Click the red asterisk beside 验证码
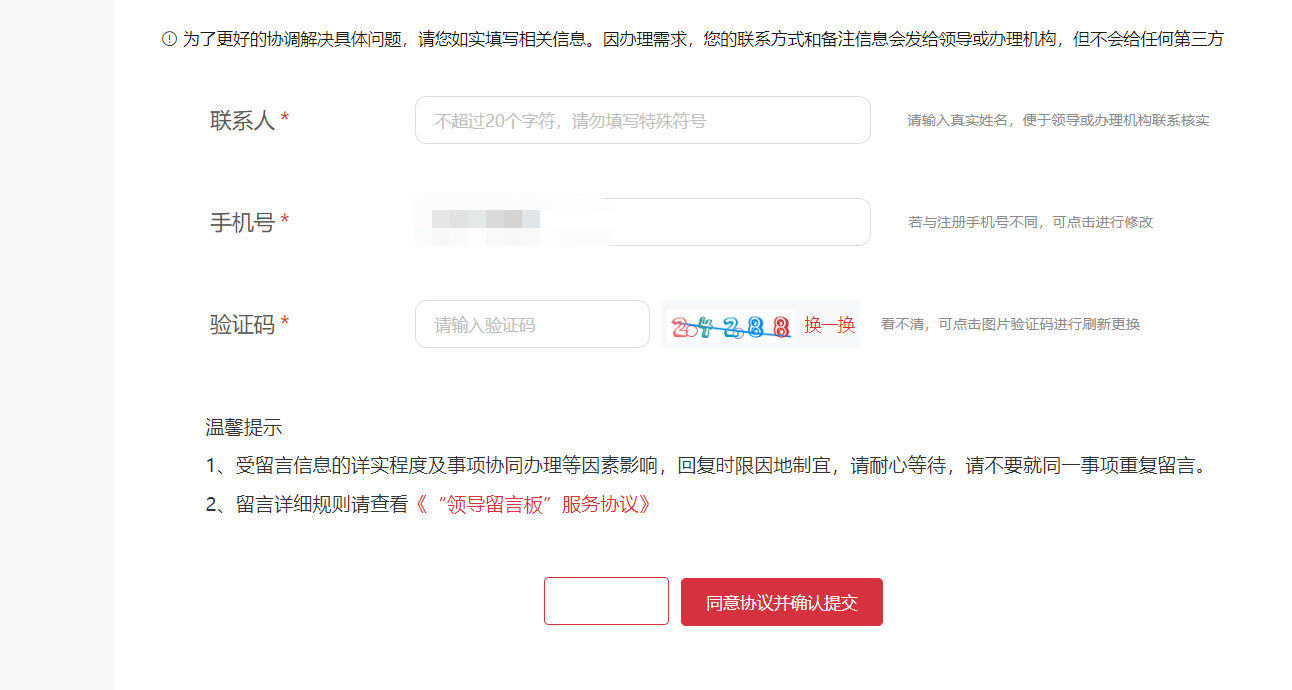 (285, 324)
